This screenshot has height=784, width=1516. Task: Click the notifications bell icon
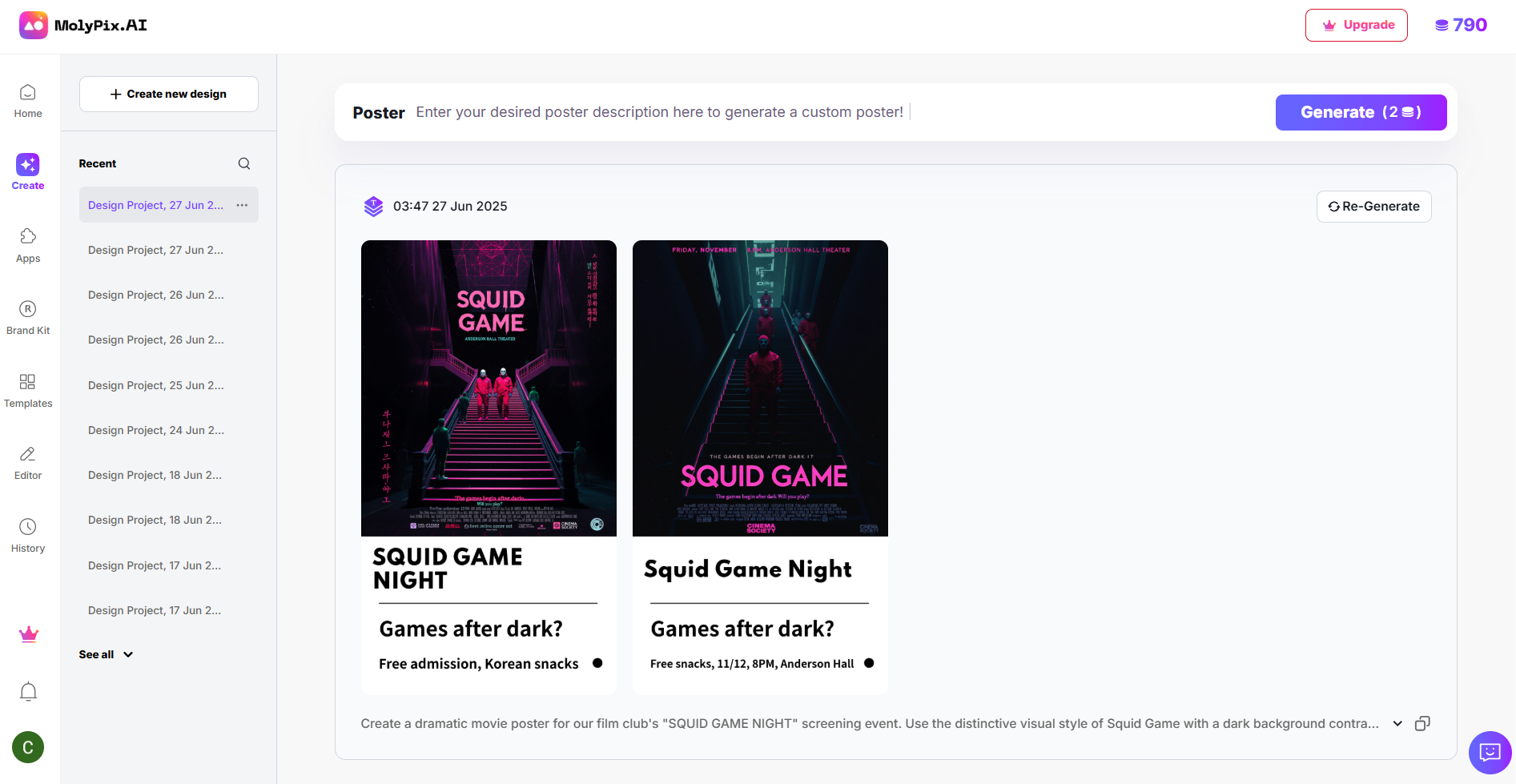[x=28, y=691]
